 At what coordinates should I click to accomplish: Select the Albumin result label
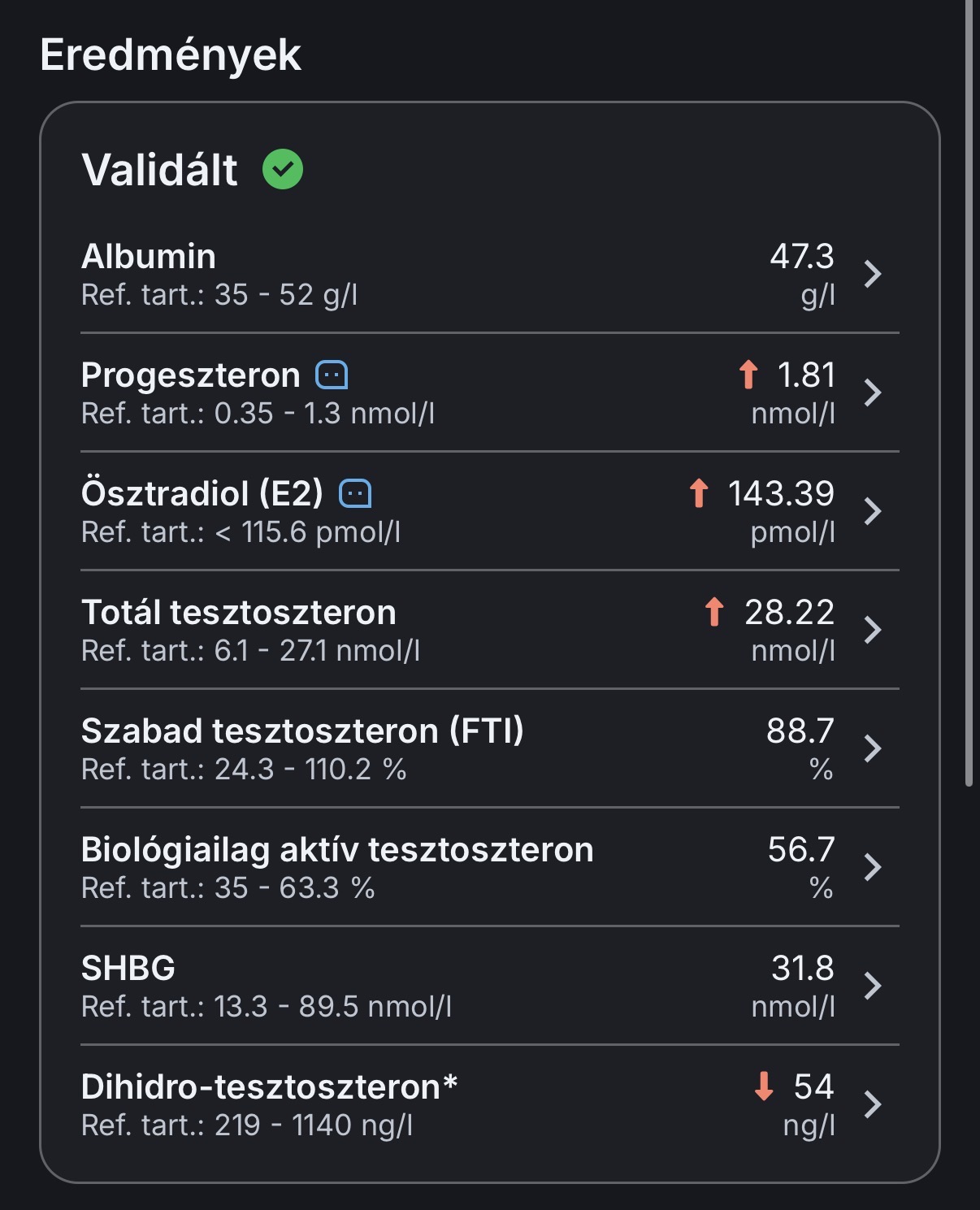(x=149, y=257)
